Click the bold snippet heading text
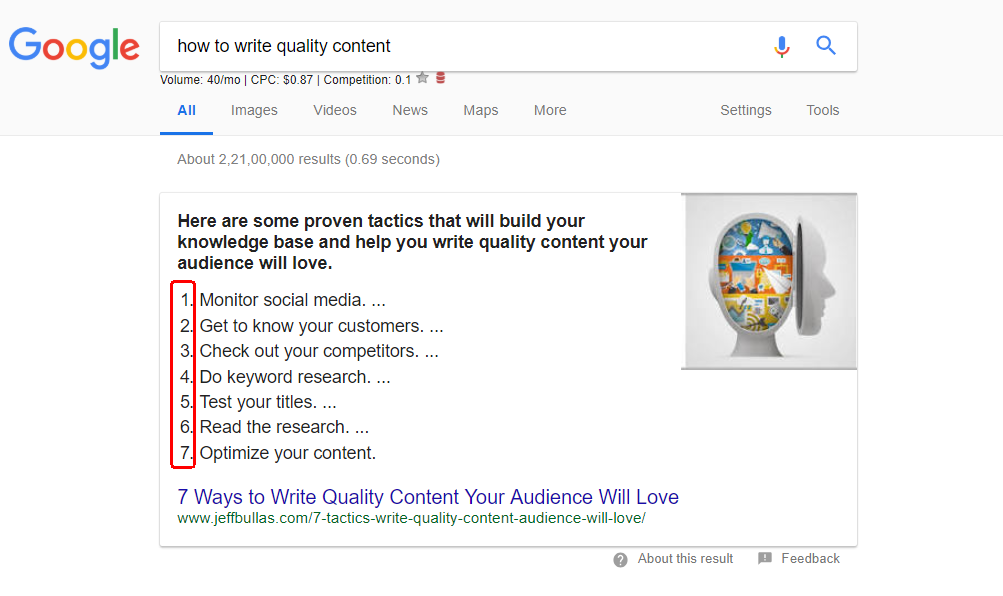The width and height of the screenshot is (1003, 596). click(412, 242)
